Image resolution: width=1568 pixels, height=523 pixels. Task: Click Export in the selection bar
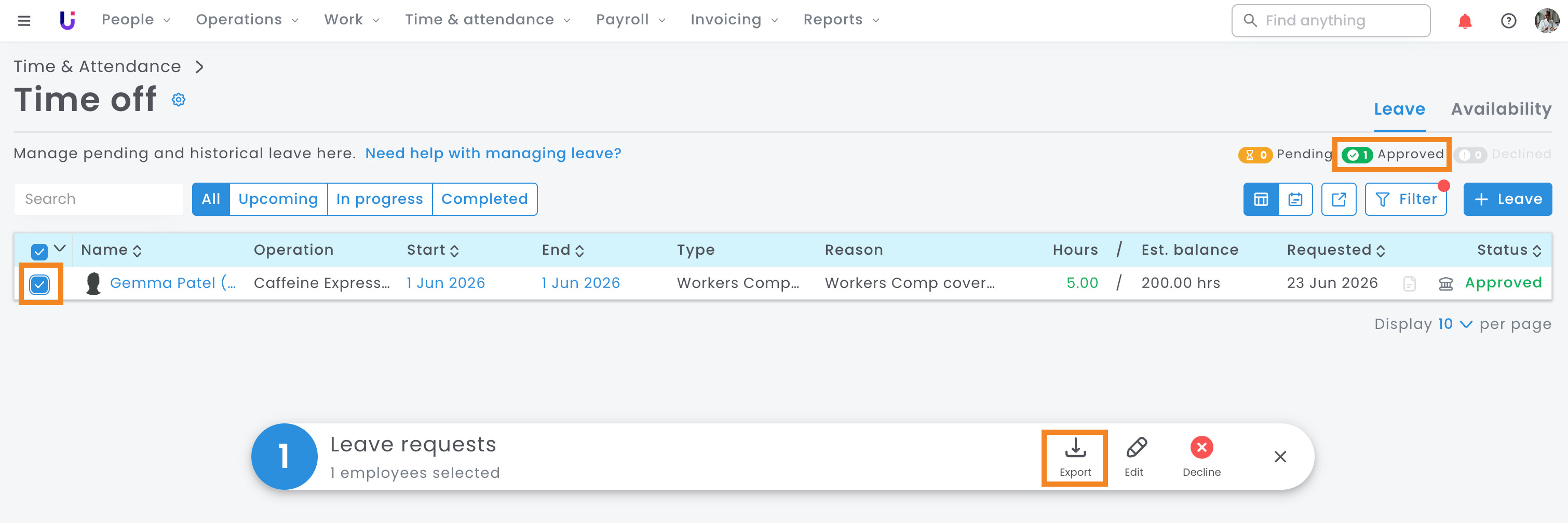pos(1075,457)
